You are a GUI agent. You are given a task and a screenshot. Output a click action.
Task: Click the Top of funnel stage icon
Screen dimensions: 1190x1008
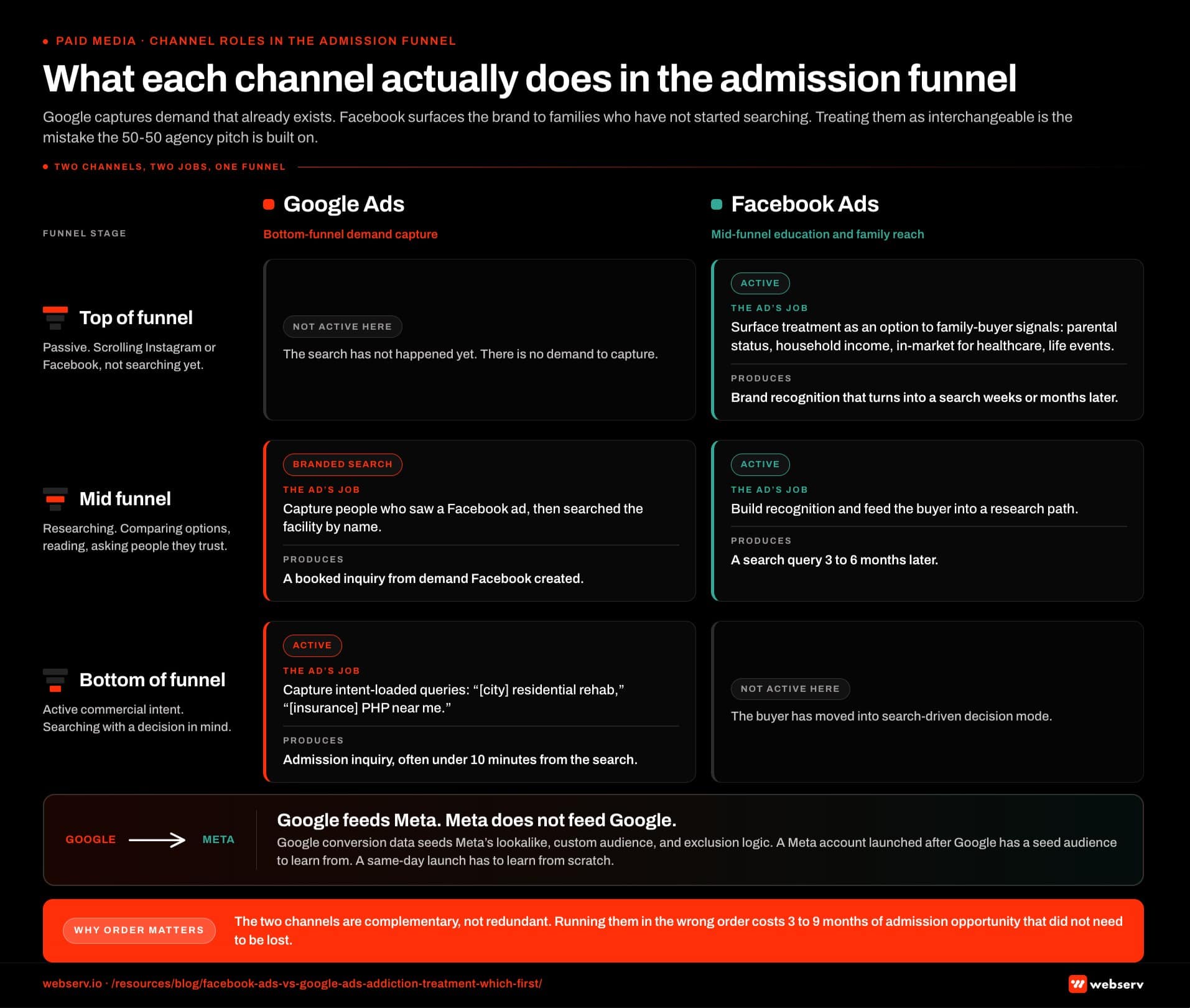(55, 318)
